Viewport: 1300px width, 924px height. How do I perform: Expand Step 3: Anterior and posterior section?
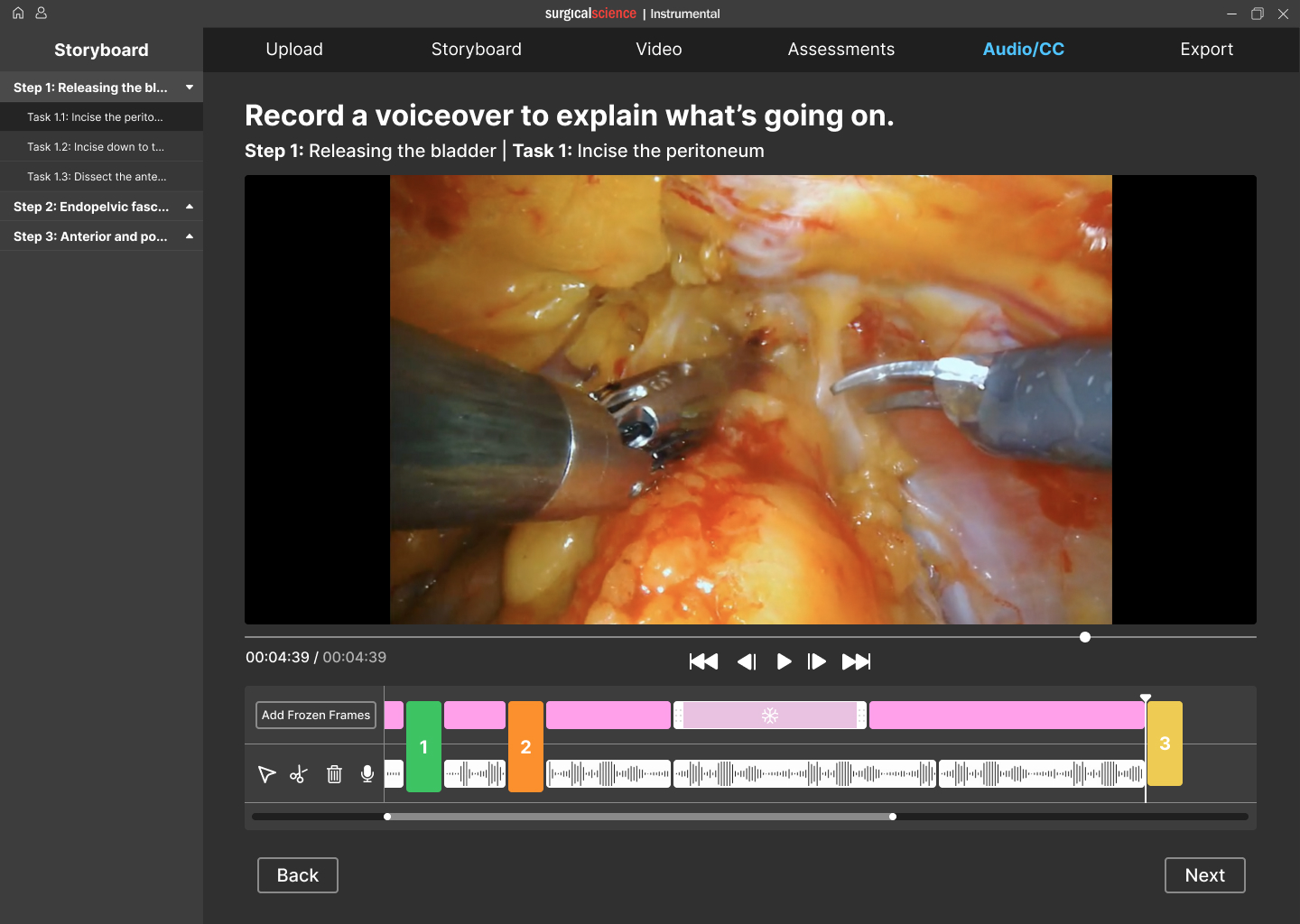(190, 236)
